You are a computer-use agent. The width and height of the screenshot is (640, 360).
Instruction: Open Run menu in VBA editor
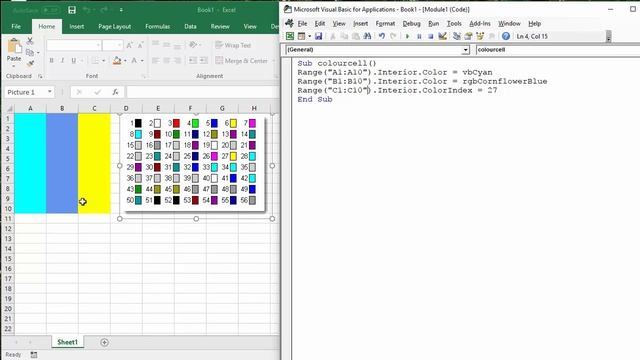point(433,24)
